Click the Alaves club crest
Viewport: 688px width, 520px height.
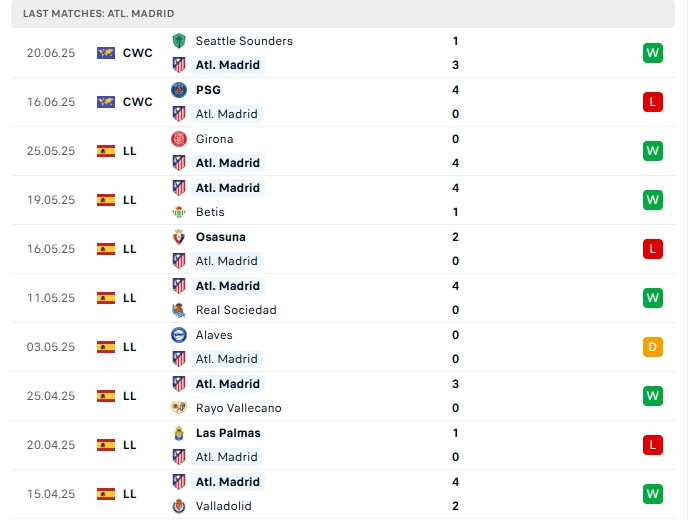179,335
